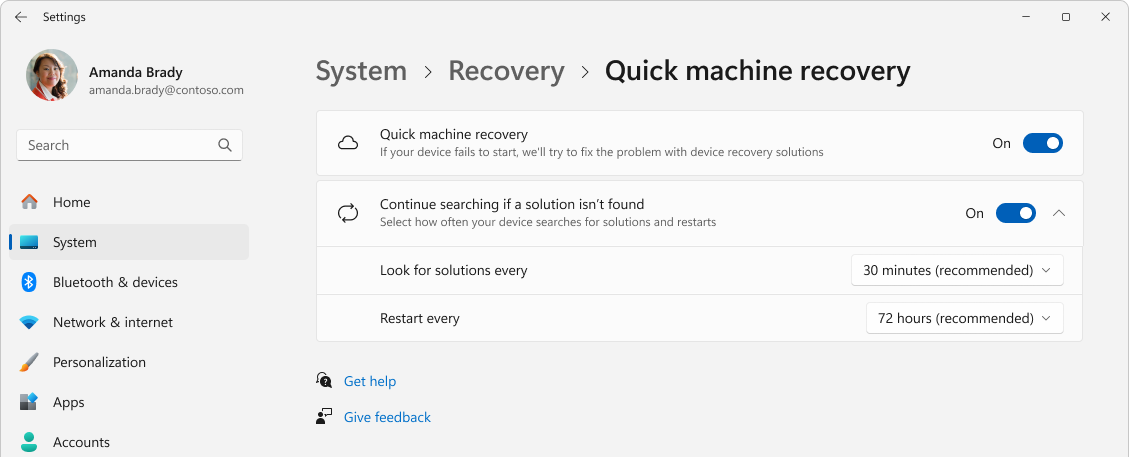Image resolution: width=1129 pixels, height=457 pixels.
Task: Go to Recovery breadcrumb
Action: click(x=506, y=71)
